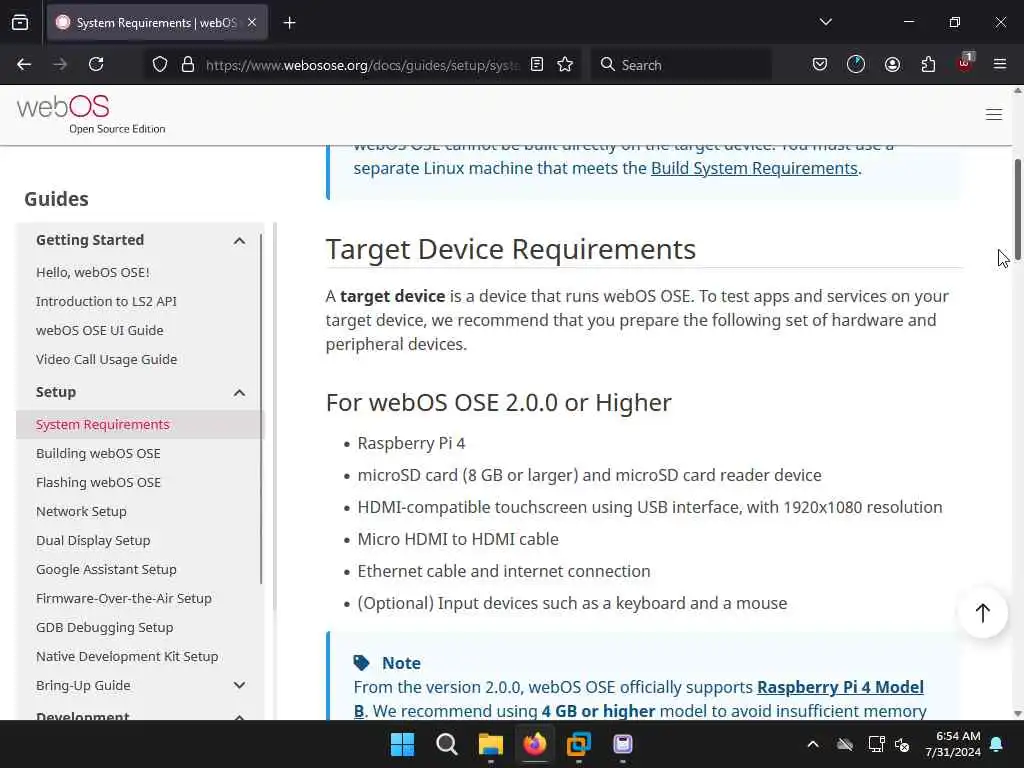The height and width of the screenshot is (768, 1024).
Task: Click the Target Device Requirements heading
Action: point(511,249)
